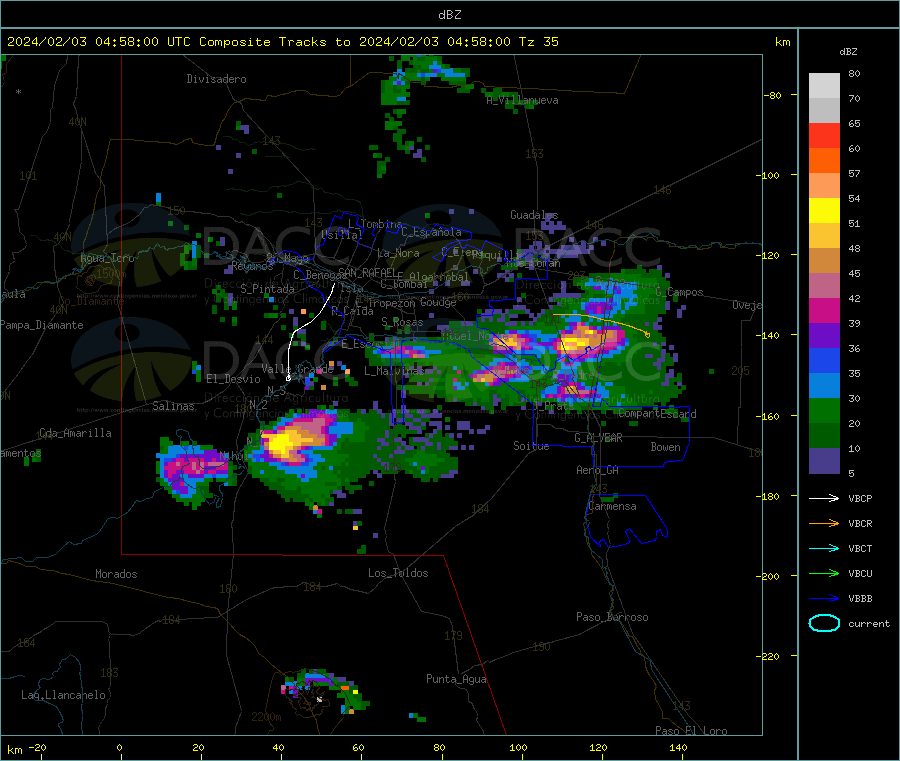Click the C_Campos place label
Image resolution: width=900 pixels, height=761 pixels.
coord(679,292)
